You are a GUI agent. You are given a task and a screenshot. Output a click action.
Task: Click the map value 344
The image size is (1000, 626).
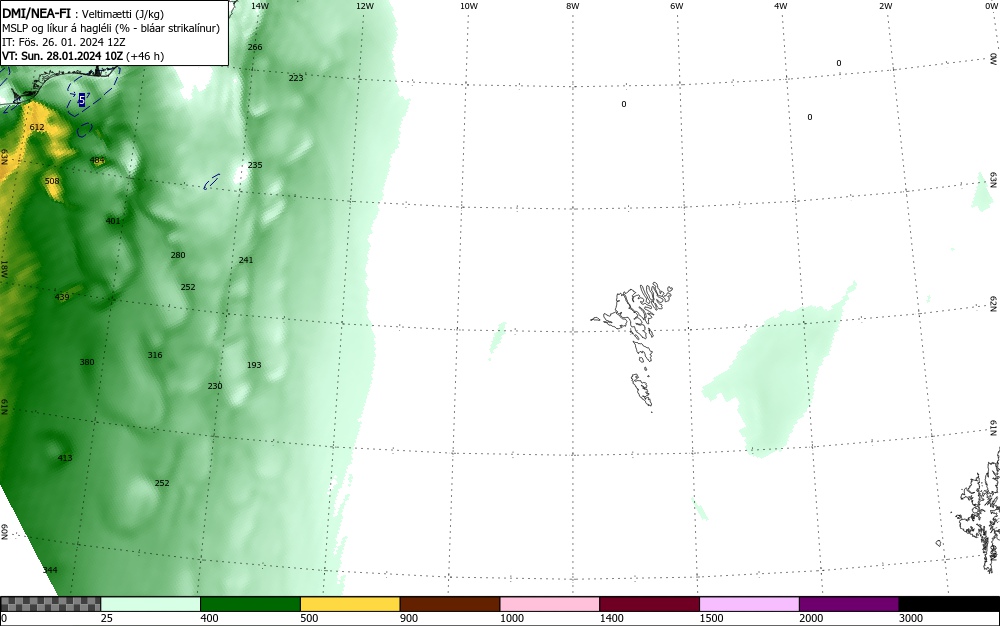click(x=50, y=570)
